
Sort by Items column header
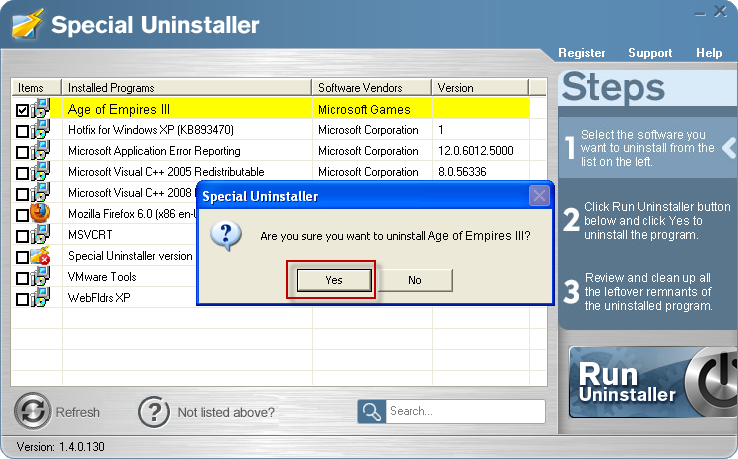[x=36, y=88]
